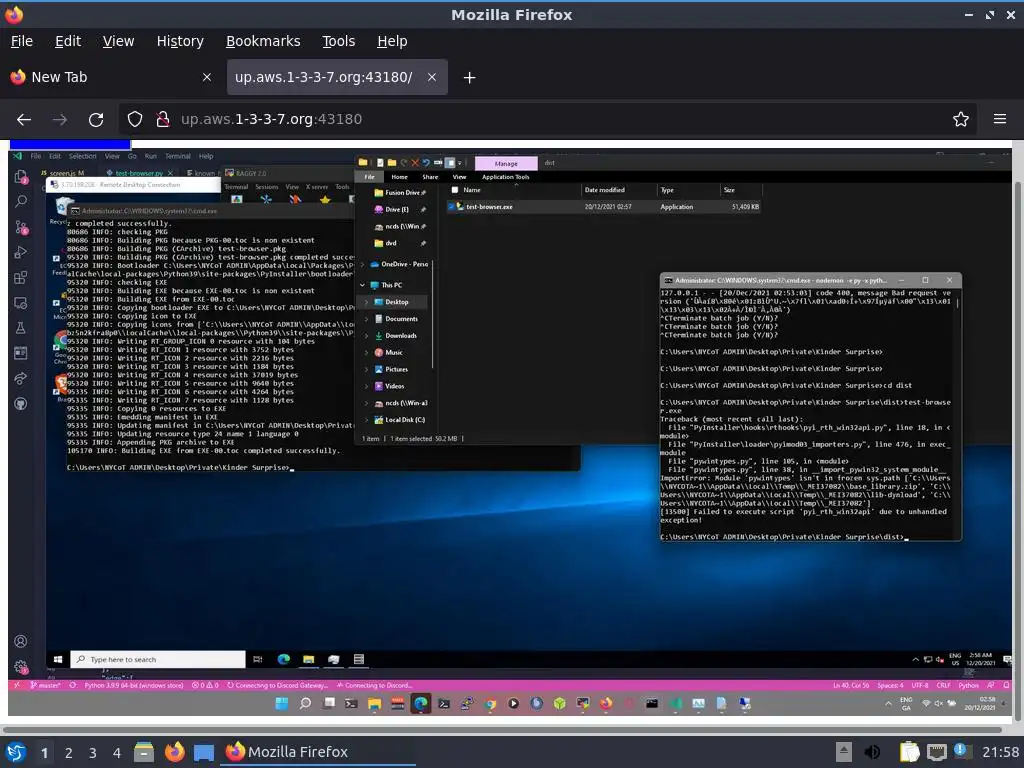
Task: Click VS Code Accounts icon in sidebar
Action: [21, 641]
